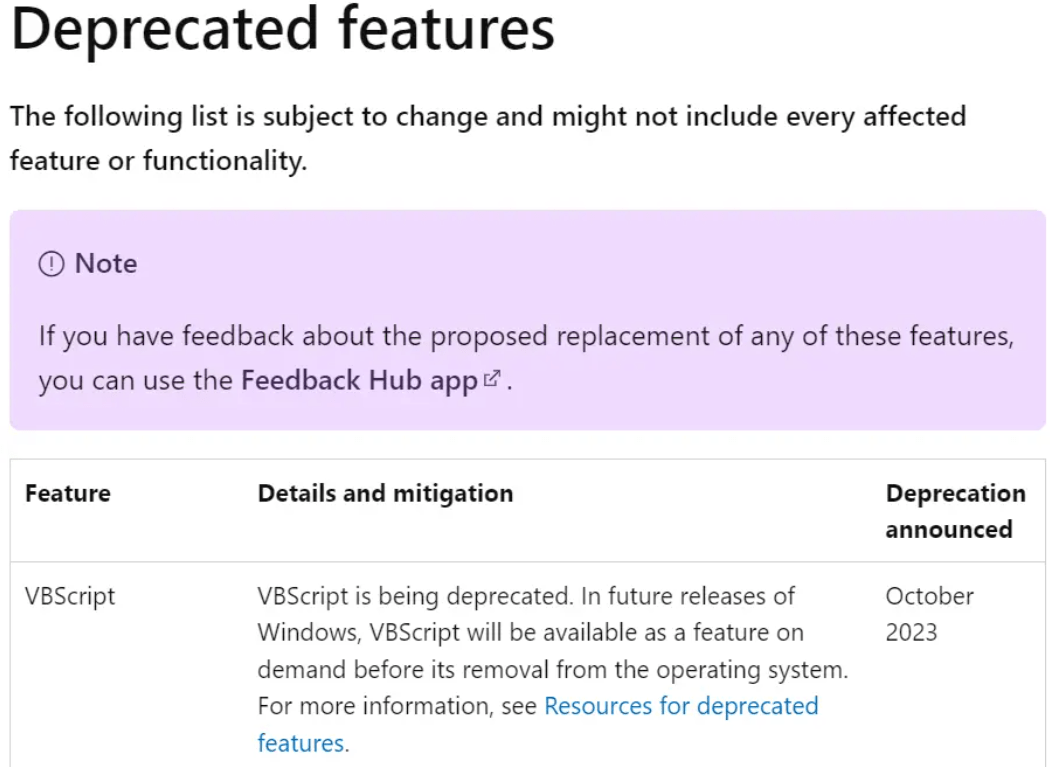The width and height of the screenshot is (1050, 767).
Task: Click the VBScript is being deprecated description text
Action: pos(552,669)
